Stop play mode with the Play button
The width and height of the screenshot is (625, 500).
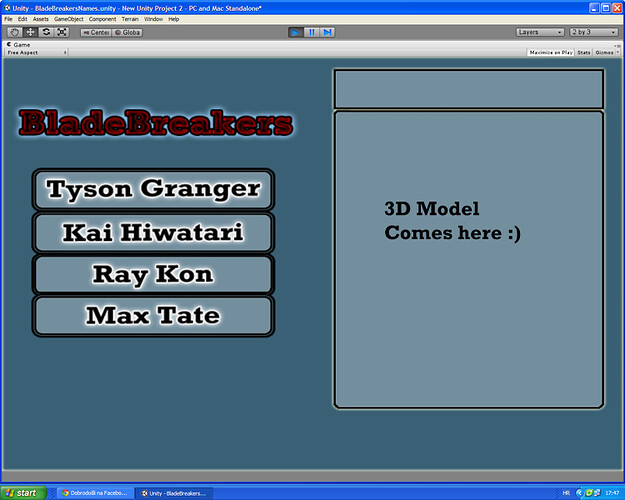coord(296,32)
